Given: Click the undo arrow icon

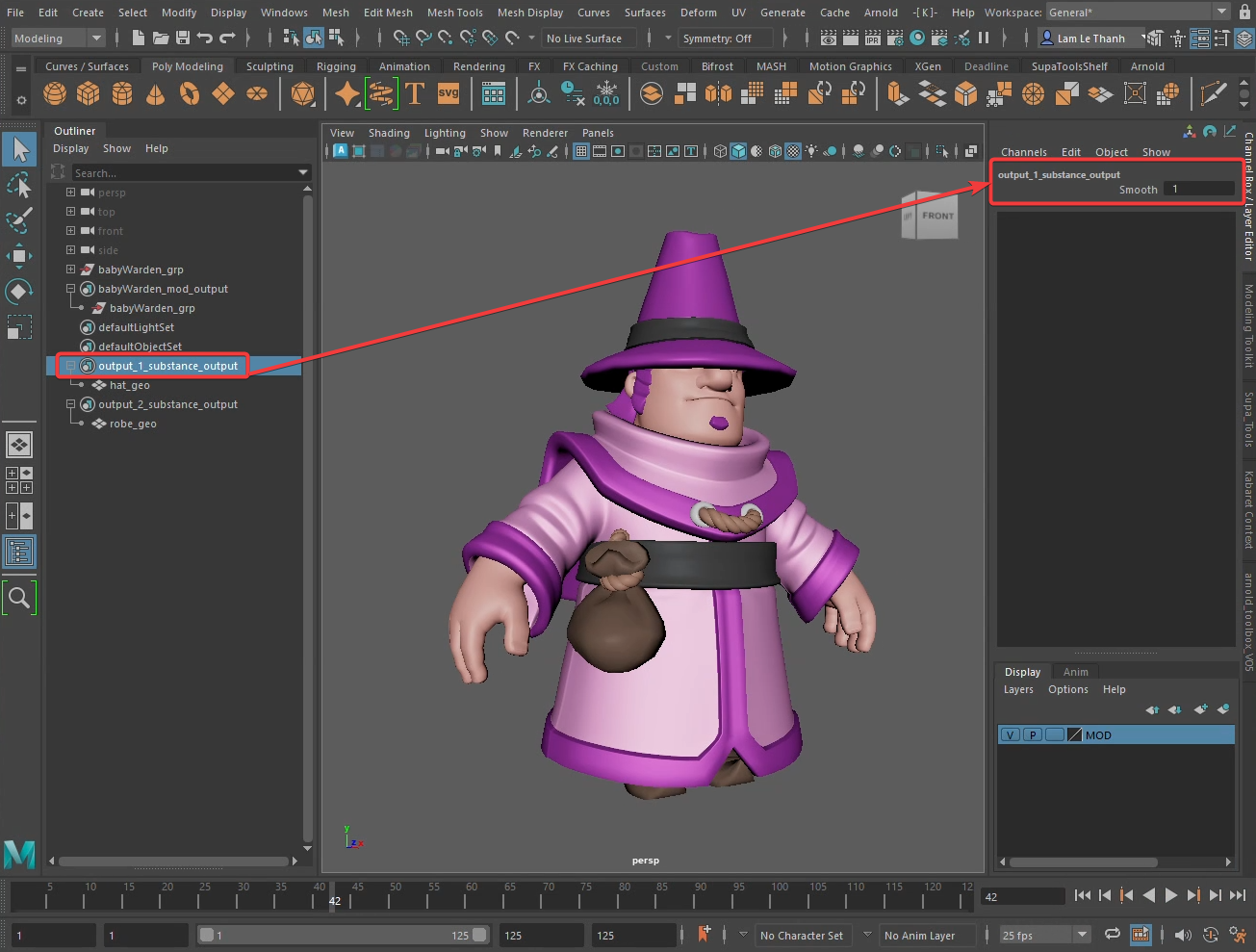Looking at the screenshot, I should coord(204,39).
